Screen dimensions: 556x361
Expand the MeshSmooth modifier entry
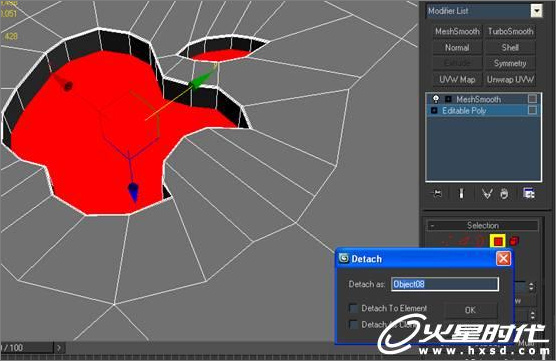click(448, 99)
